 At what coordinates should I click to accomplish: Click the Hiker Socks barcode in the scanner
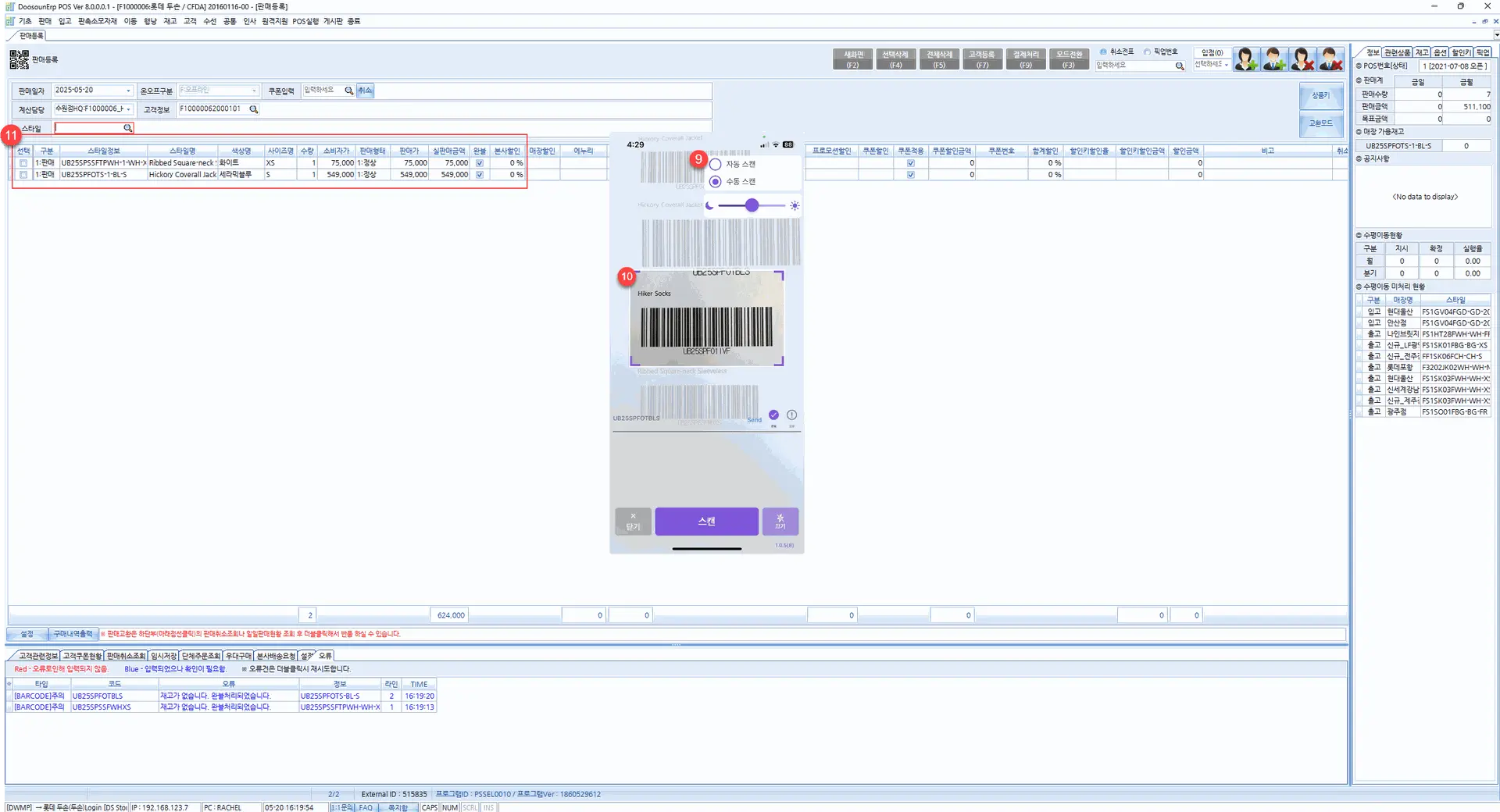(706, 327)
